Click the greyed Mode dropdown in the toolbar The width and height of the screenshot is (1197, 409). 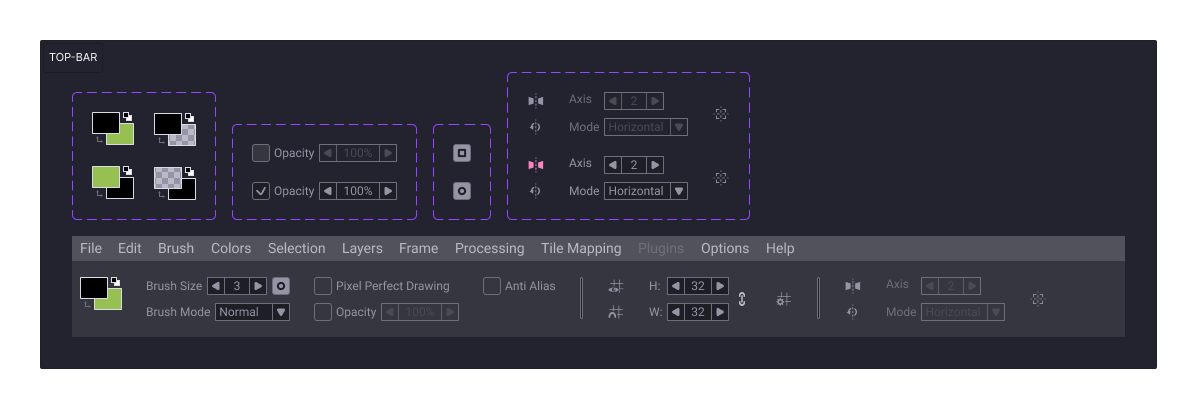click(963, 312)
